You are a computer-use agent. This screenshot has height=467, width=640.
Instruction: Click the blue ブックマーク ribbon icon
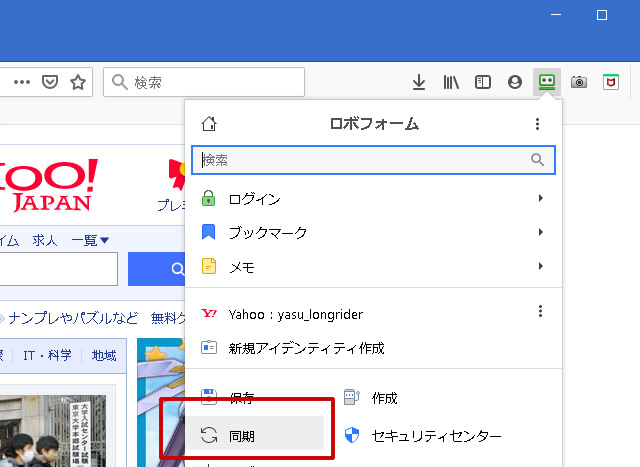pos(209,231)
